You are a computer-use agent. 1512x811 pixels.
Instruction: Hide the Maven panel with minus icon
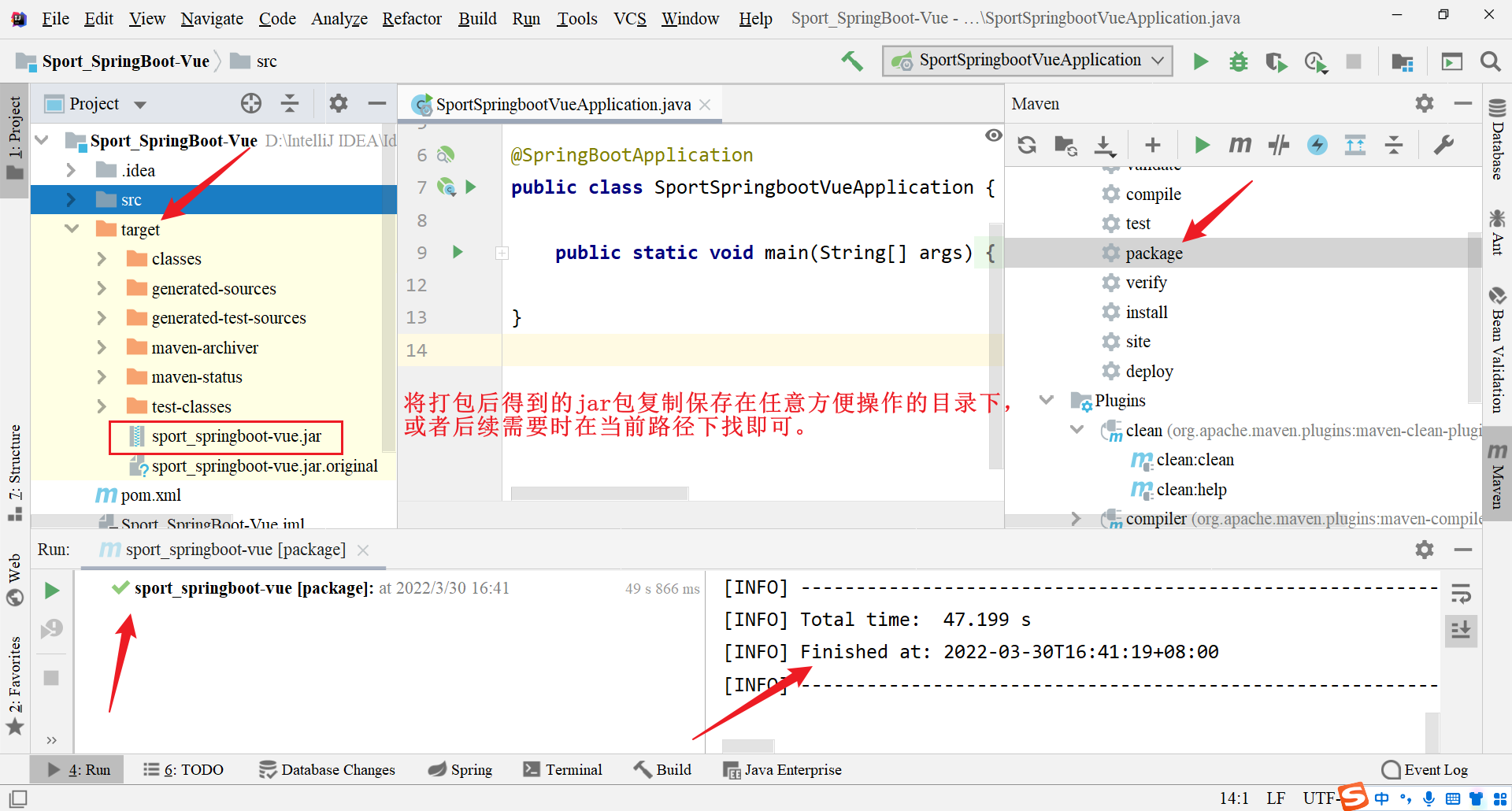point(1463,103)
